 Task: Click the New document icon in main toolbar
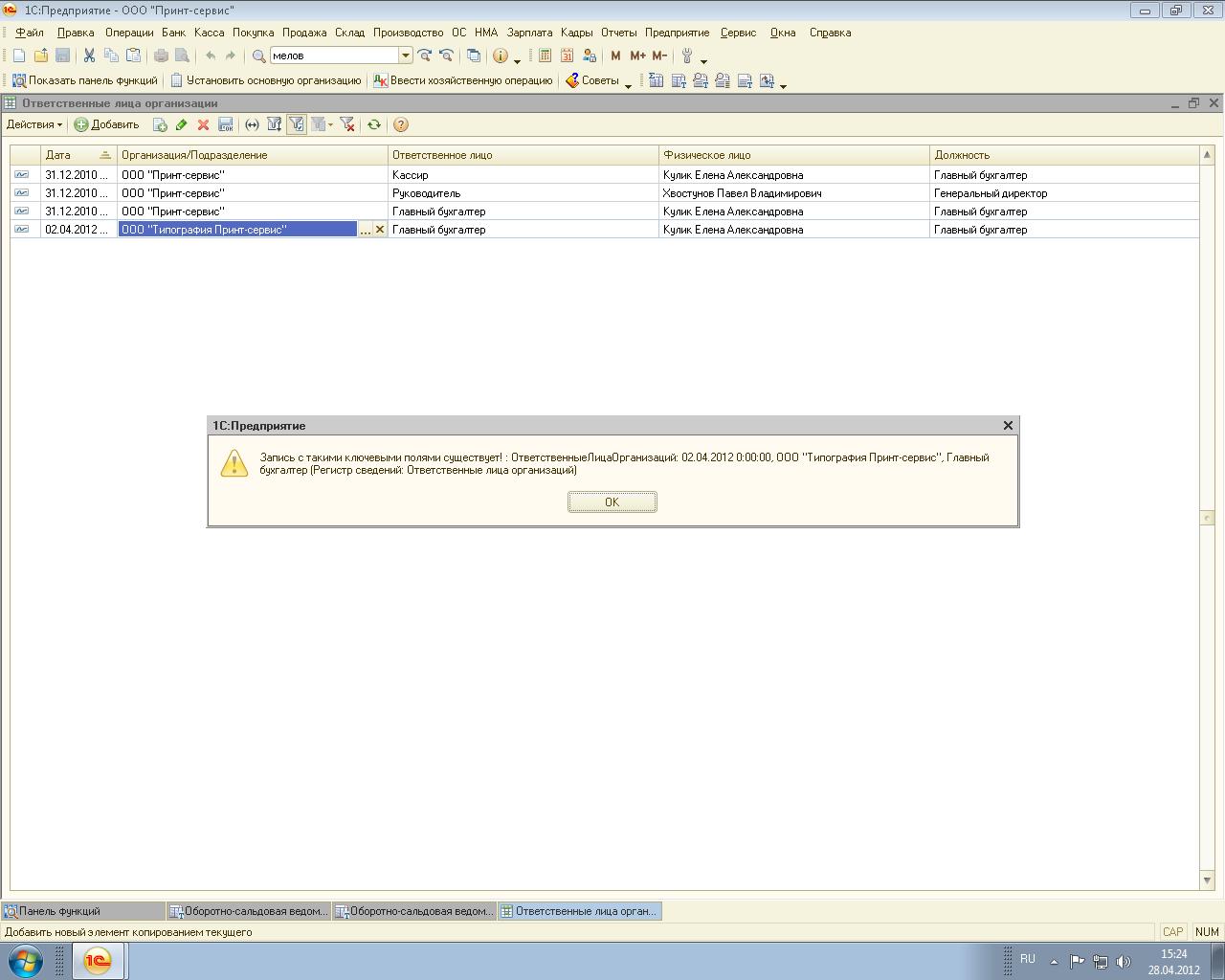click(x=19, y=56)
